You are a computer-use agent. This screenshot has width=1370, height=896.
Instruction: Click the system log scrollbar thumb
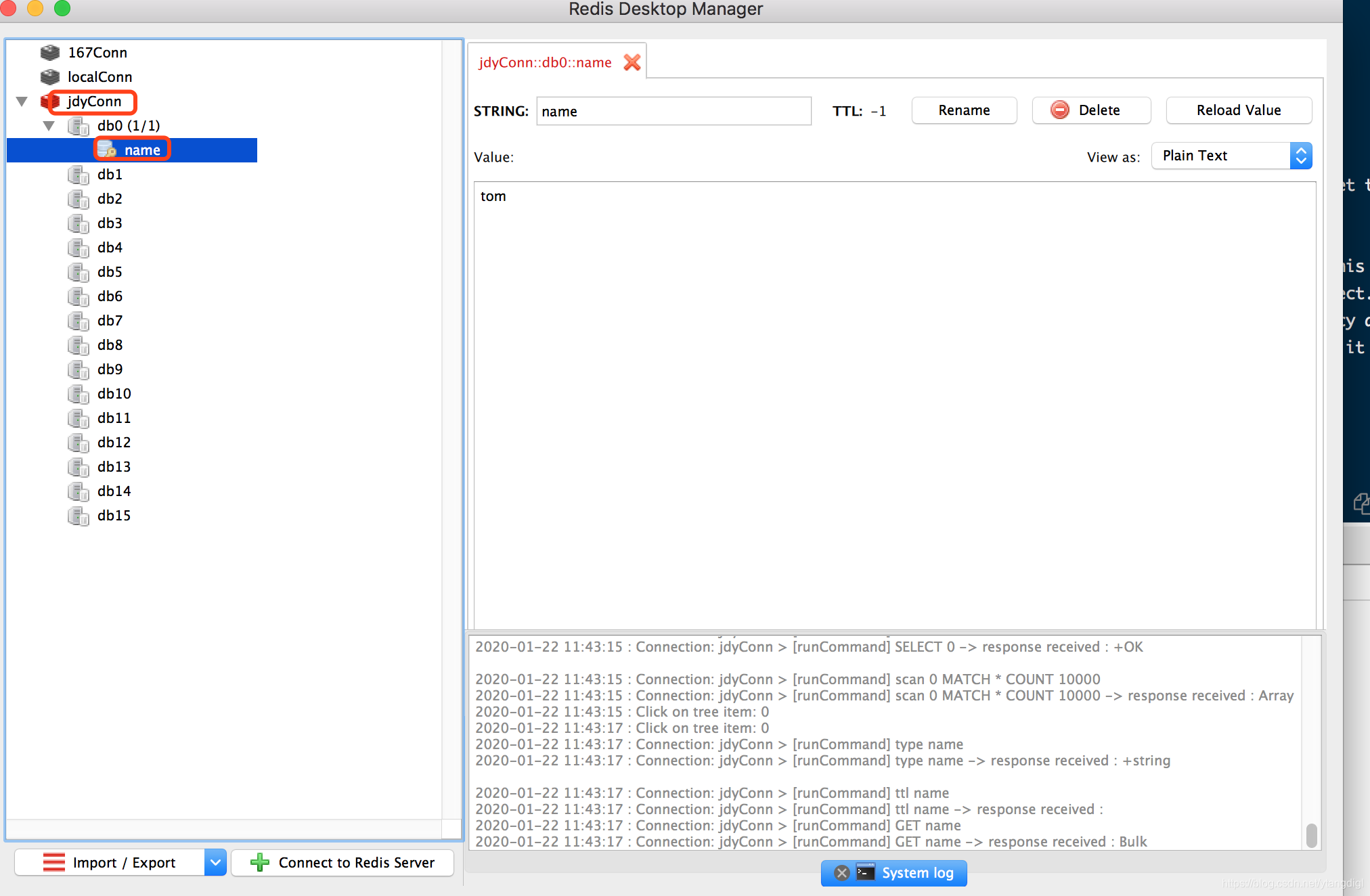(x=1311, y=835)
